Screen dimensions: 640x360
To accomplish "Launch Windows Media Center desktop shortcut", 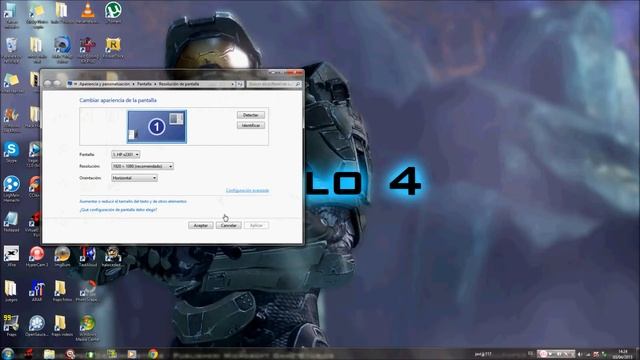I will (x=87, y=324).
